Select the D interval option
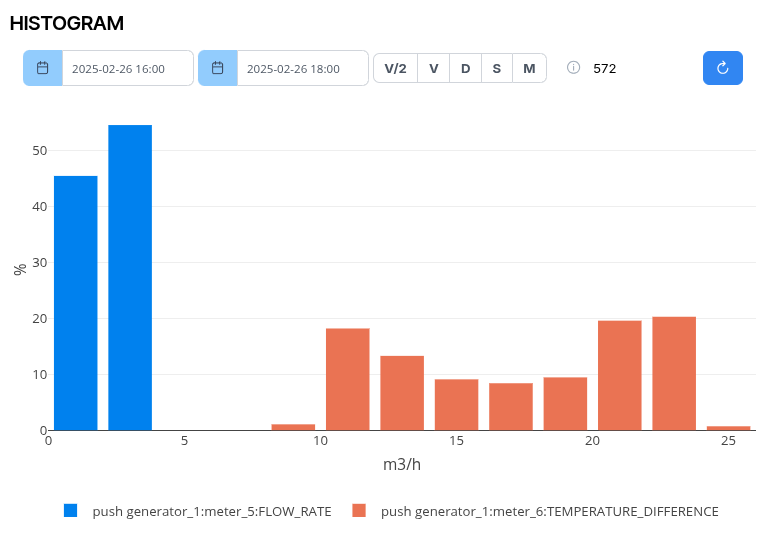This screenshot has height=534, width=761. [x=465, y=68]
